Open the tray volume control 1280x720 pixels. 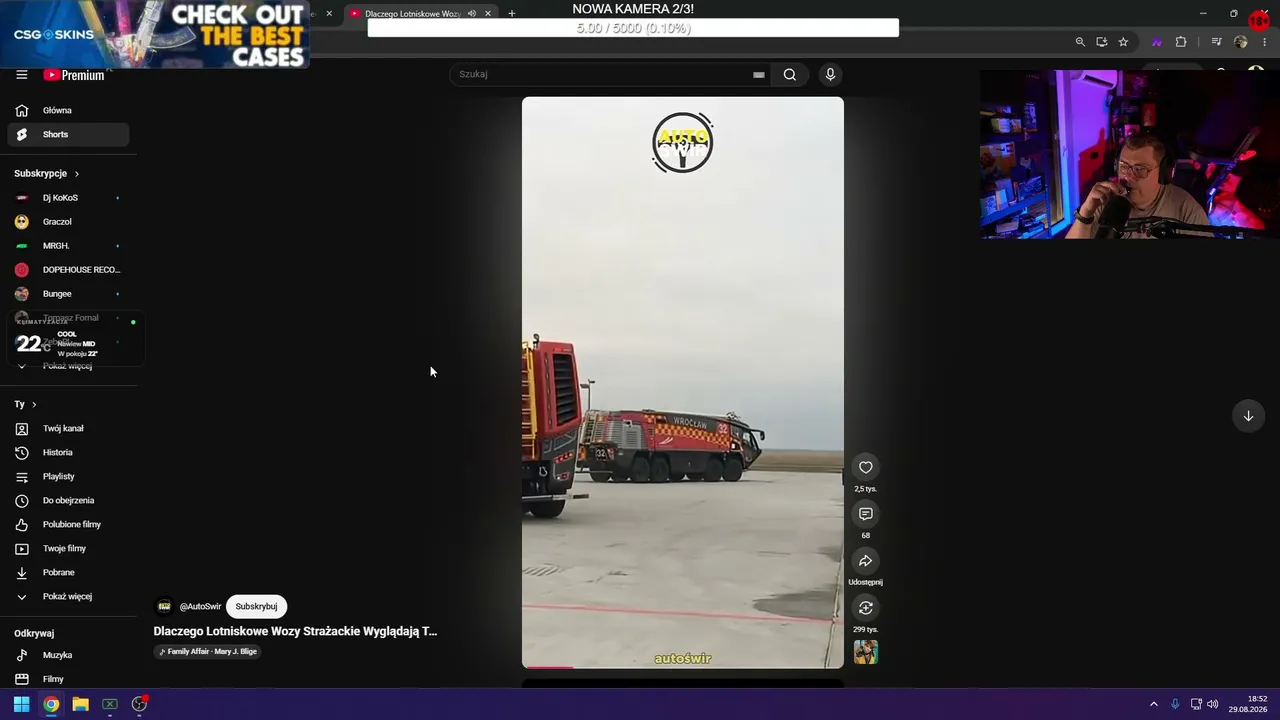1213,704
